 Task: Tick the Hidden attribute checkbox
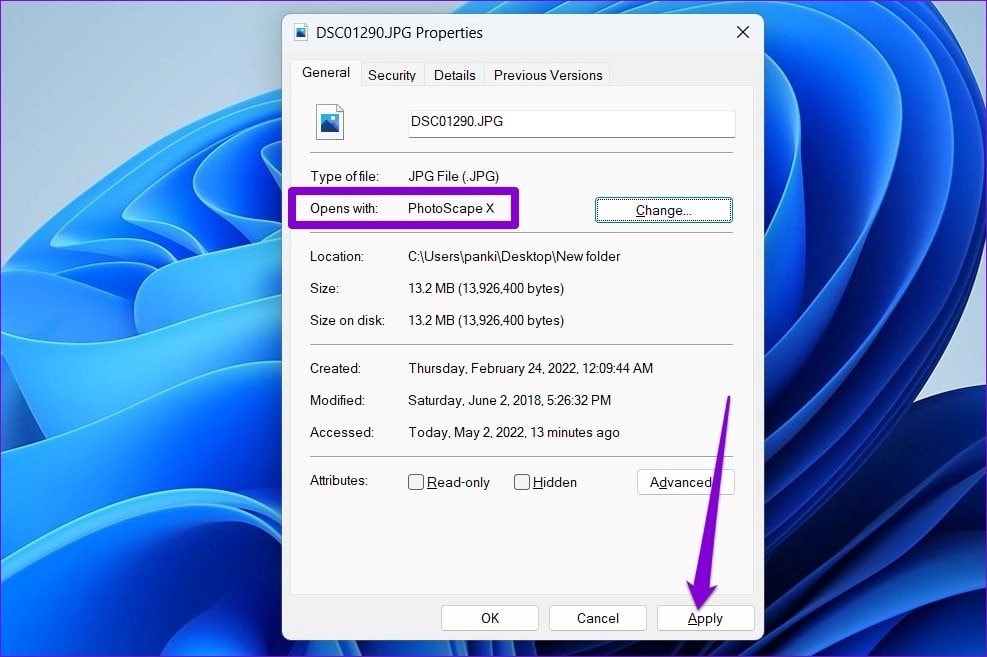click(522, 482)
